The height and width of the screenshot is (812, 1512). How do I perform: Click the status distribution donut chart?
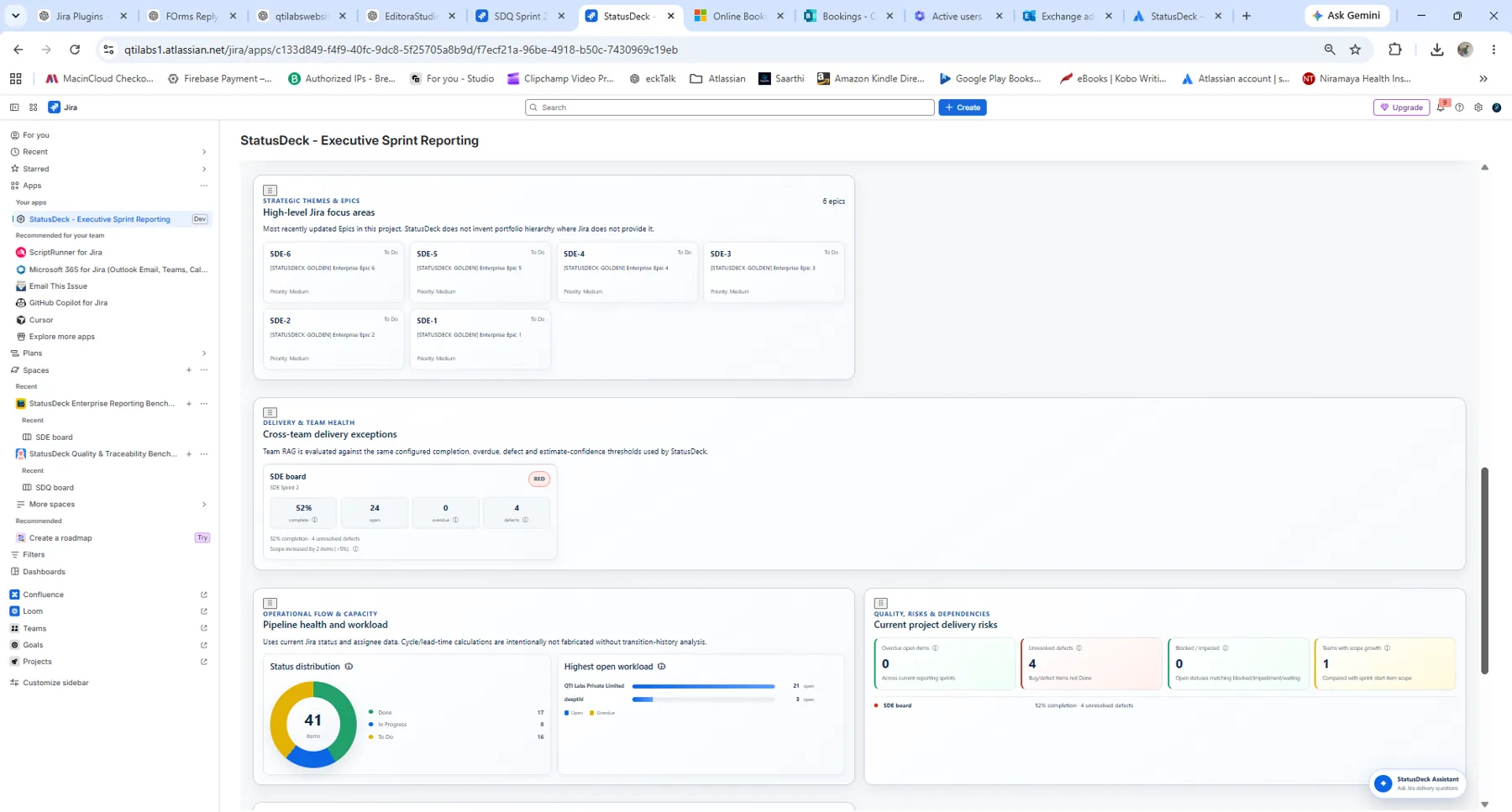coord(313,724)
